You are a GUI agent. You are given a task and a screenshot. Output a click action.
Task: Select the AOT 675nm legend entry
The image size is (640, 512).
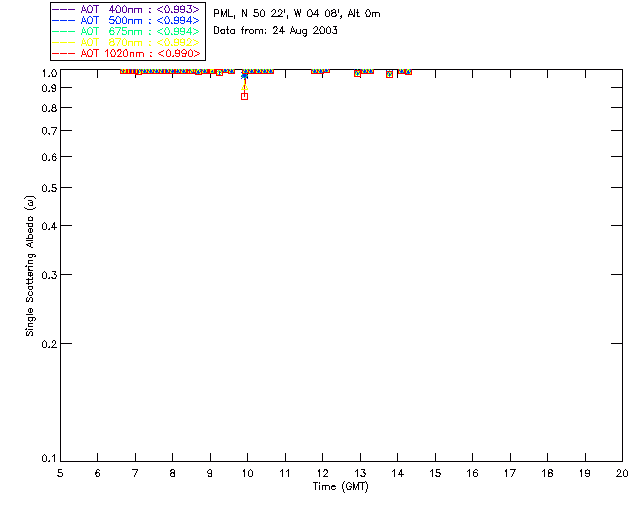tap(126, 31)
